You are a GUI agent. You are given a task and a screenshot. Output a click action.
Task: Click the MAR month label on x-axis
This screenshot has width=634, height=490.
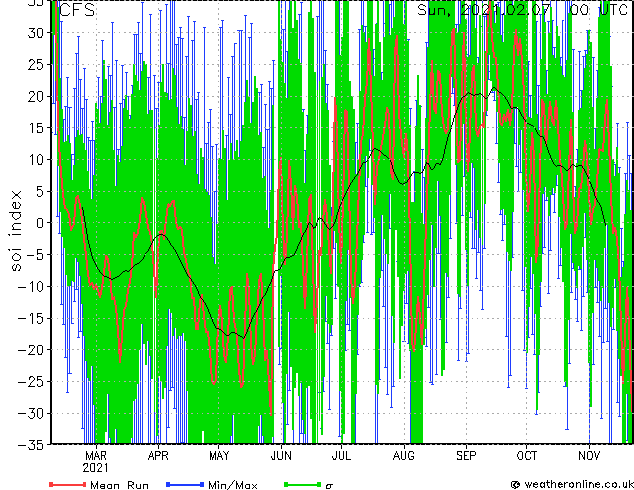click(96, 456)
